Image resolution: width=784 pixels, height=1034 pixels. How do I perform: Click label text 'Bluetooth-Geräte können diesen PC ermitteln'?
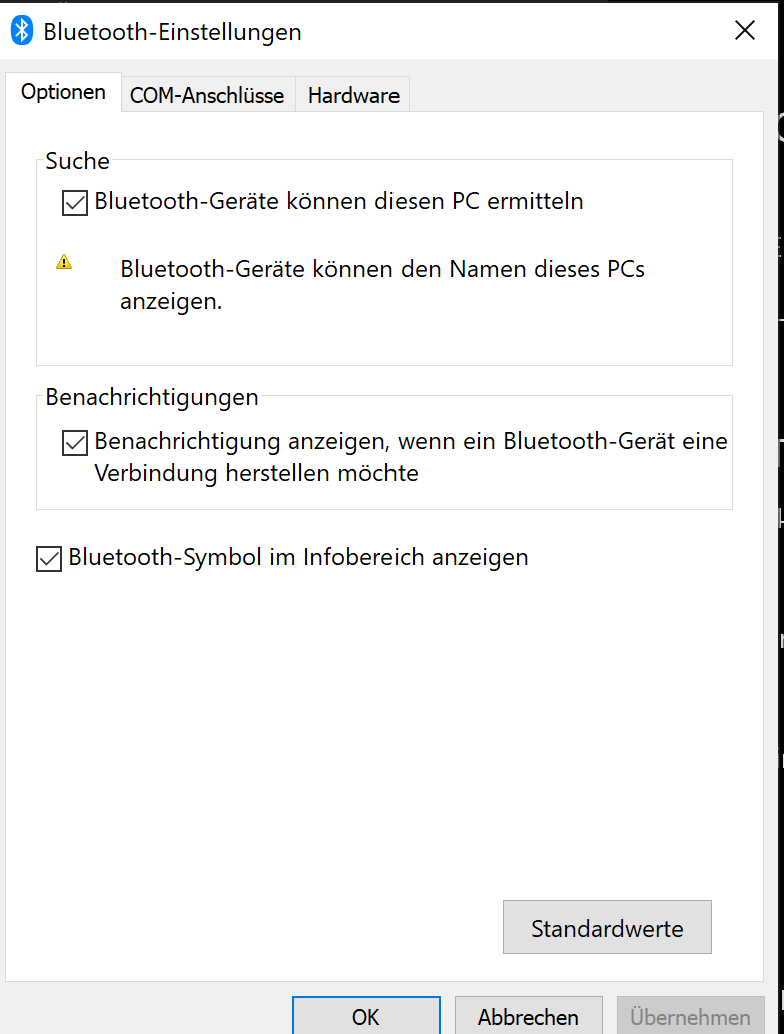pos(339,201)
